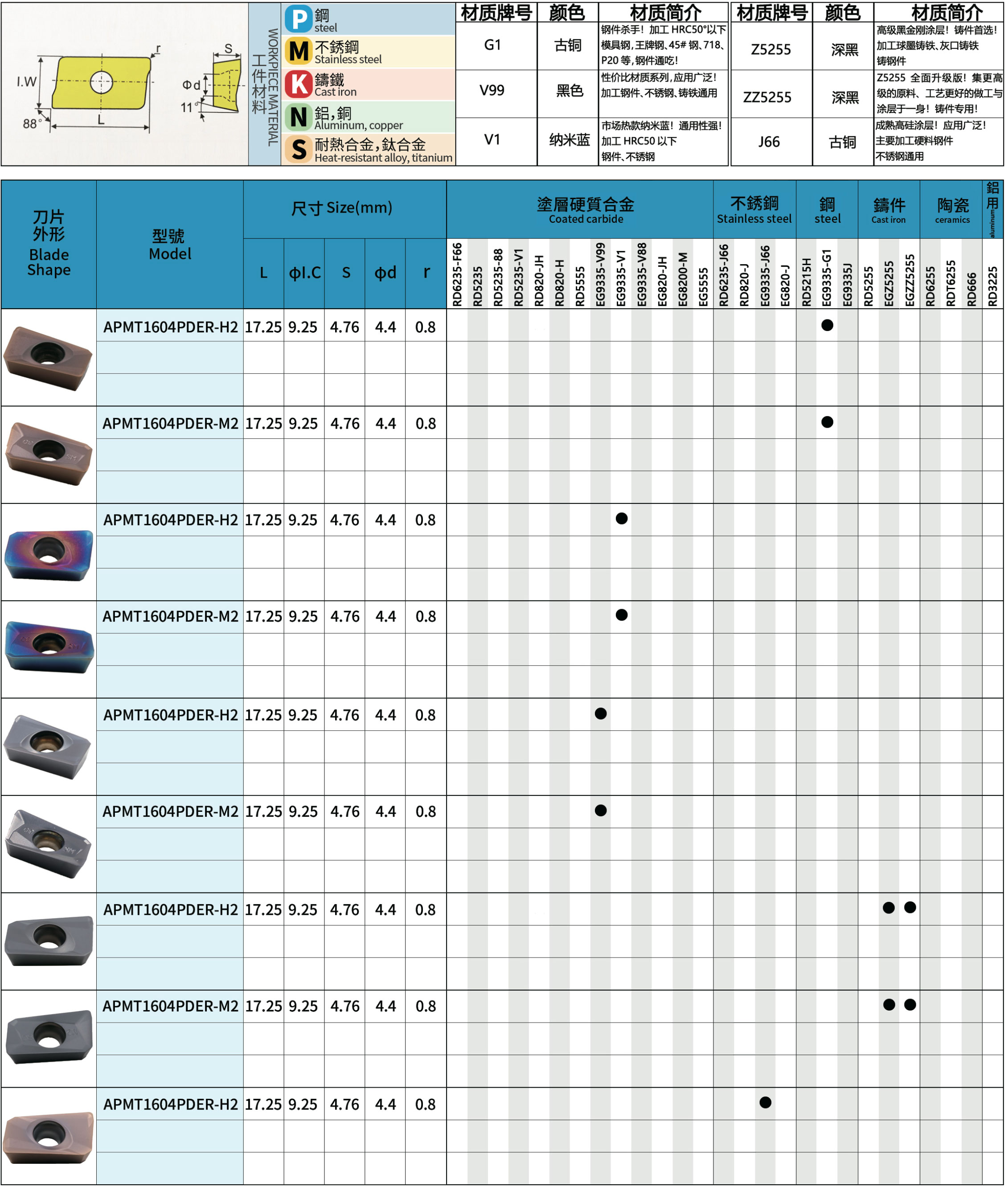Click the first bronze APMT1604PDER-H2 insert photo
This screenshot has height=1187, width=1008.
click(48, 358)
